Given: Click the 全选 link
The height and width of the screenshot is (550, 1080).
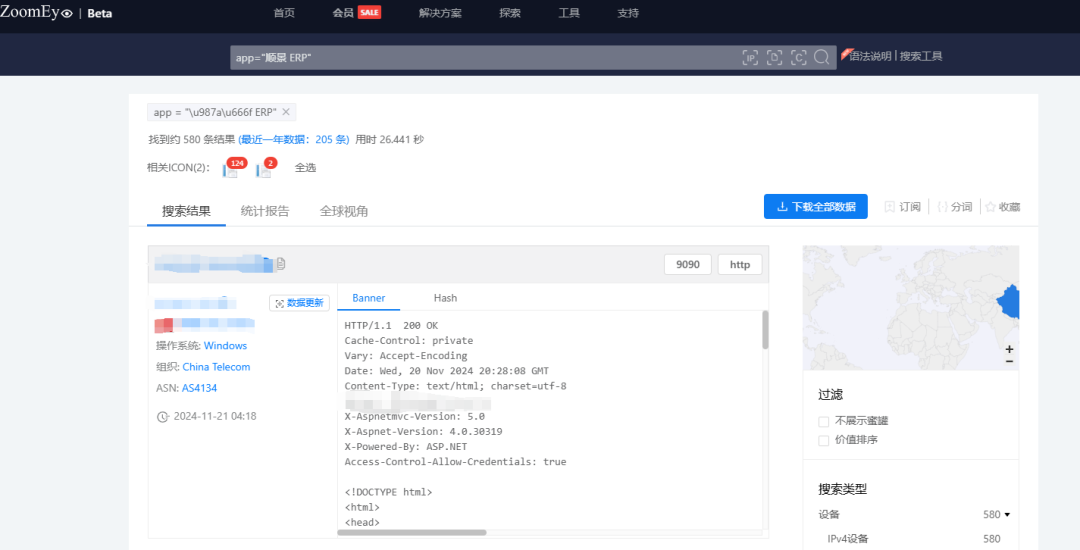Looking at the screenshot, I should point(305,167).
